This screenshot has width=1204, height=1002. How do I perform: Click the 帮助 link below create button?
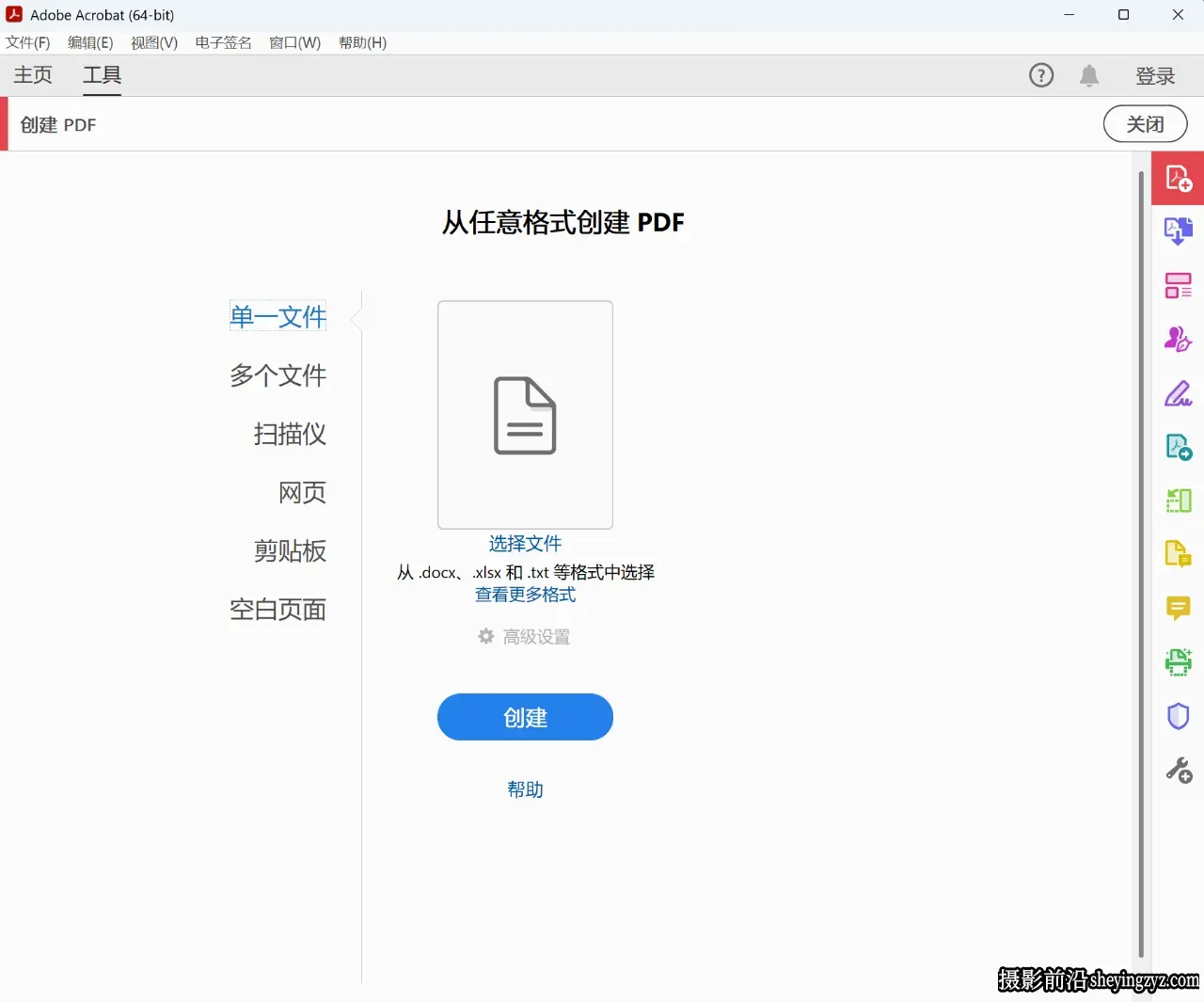pos(525,789)
